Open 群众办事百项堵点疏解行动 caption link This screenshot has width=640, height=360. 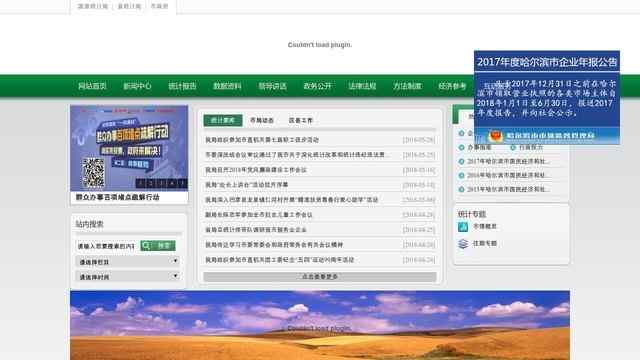coord(118,197)
